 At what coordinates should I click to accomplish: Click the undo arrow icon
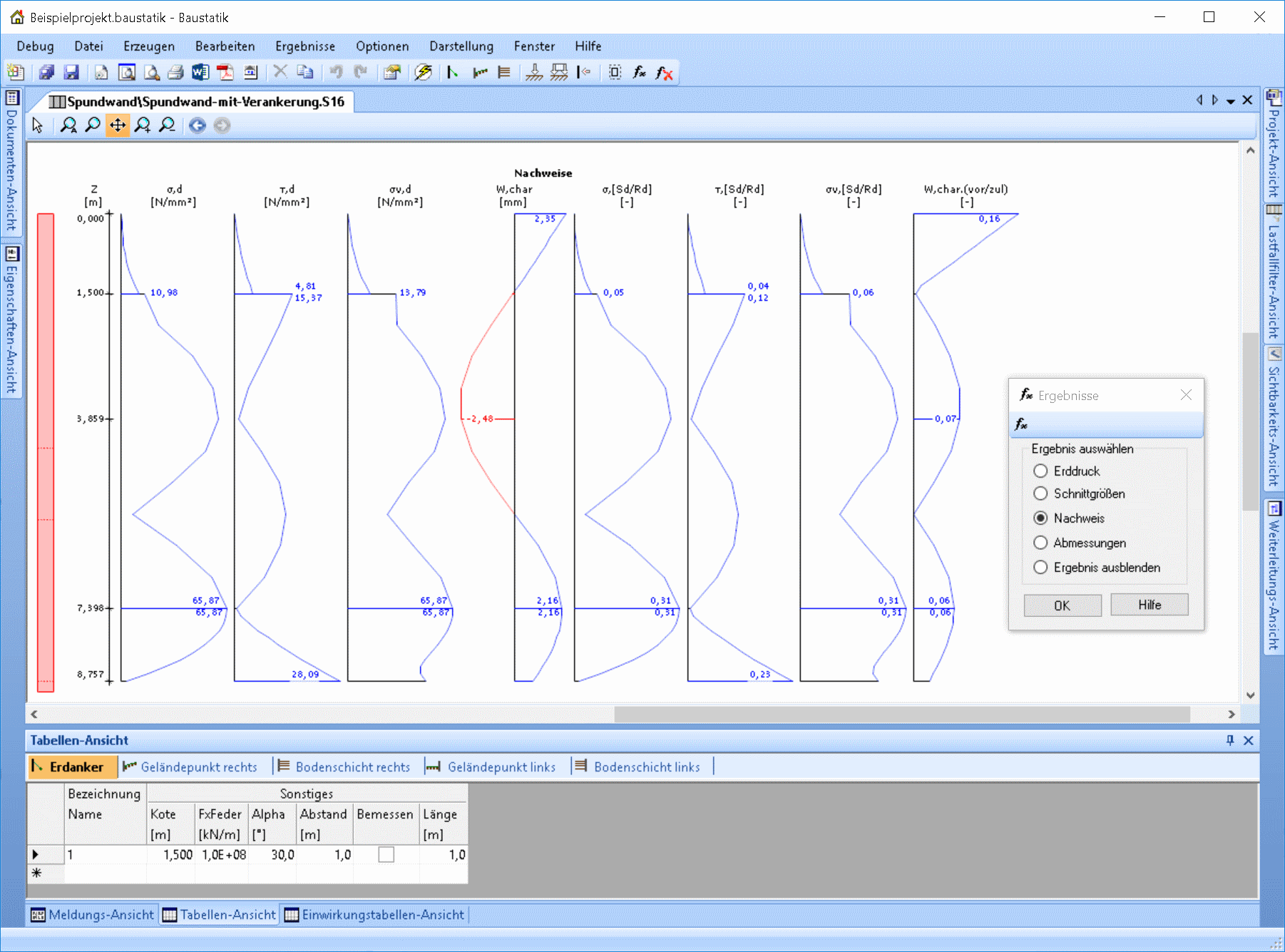[x=336, y=71]
